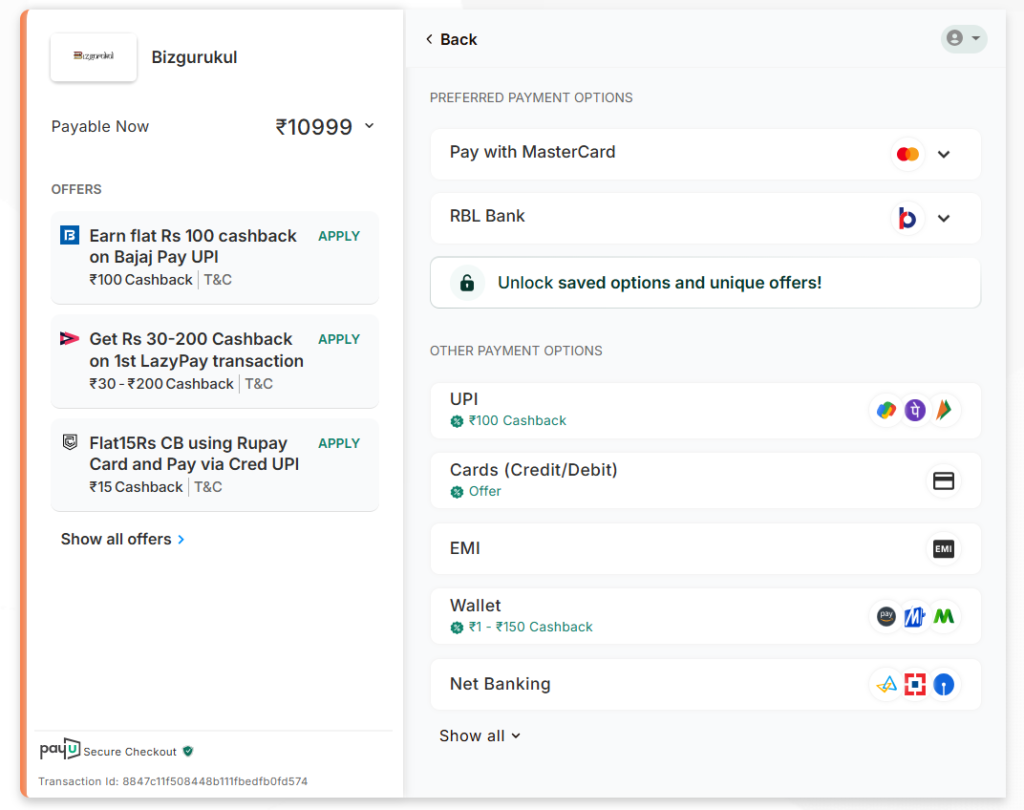1024x810 pixels.
Task: Select Wallet payment option
Action: click(705, 616)
